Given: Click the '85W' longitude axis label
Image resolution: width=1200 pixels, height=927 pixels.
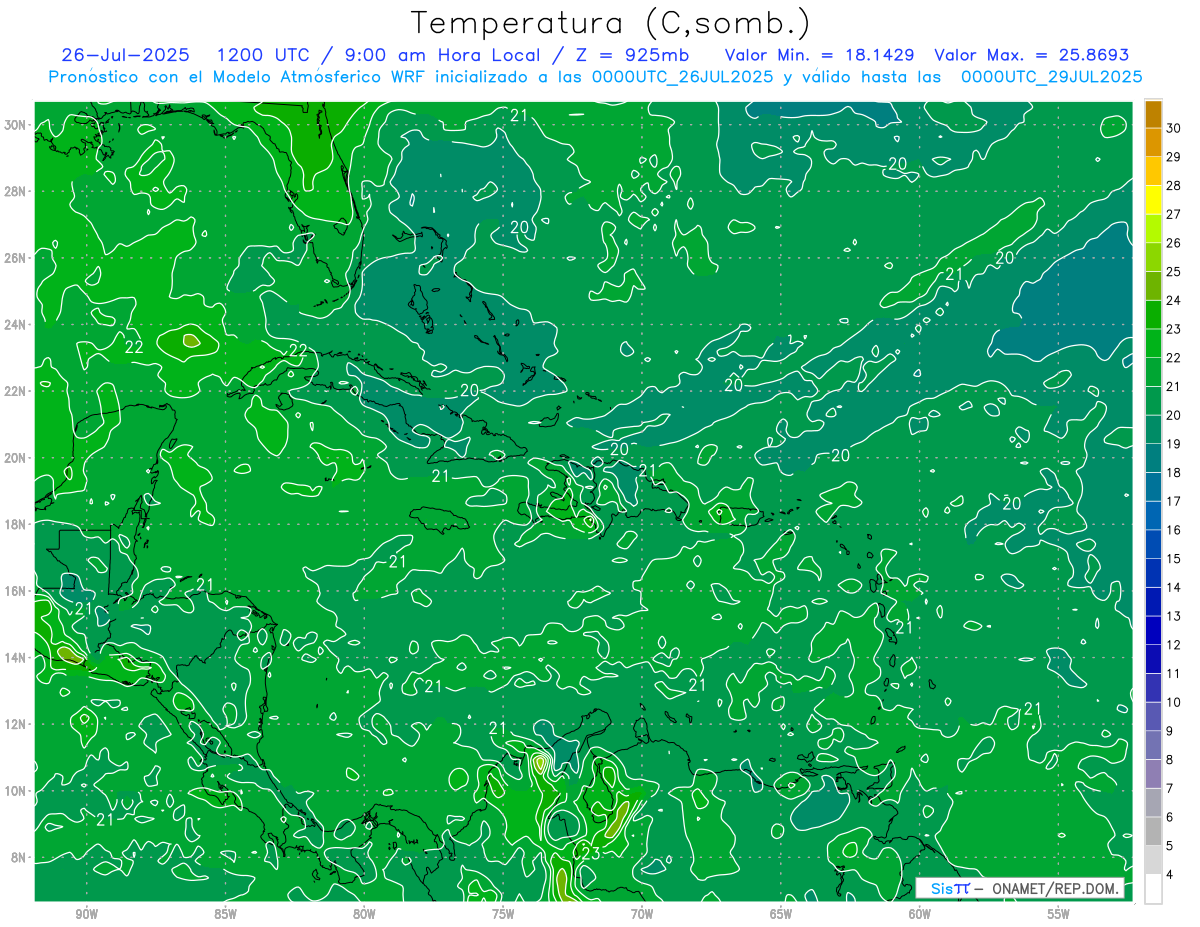Looking at the screenshot, I should [x=226, y=913].
